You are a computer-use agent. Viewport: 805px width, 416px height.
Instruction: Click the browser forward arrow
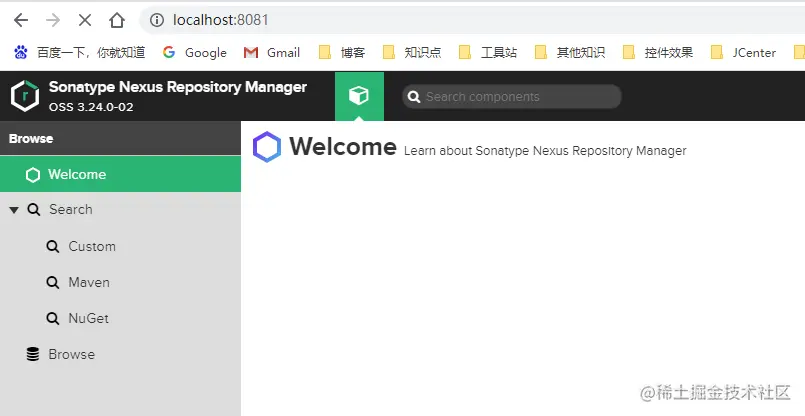point(53,20)
